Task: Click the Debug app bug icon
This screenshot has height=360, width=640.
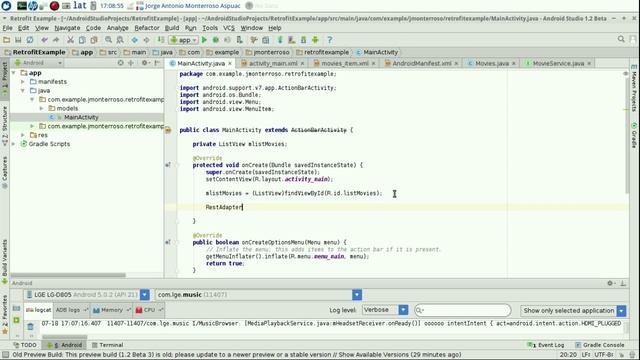Action: [x=216, y=40]
